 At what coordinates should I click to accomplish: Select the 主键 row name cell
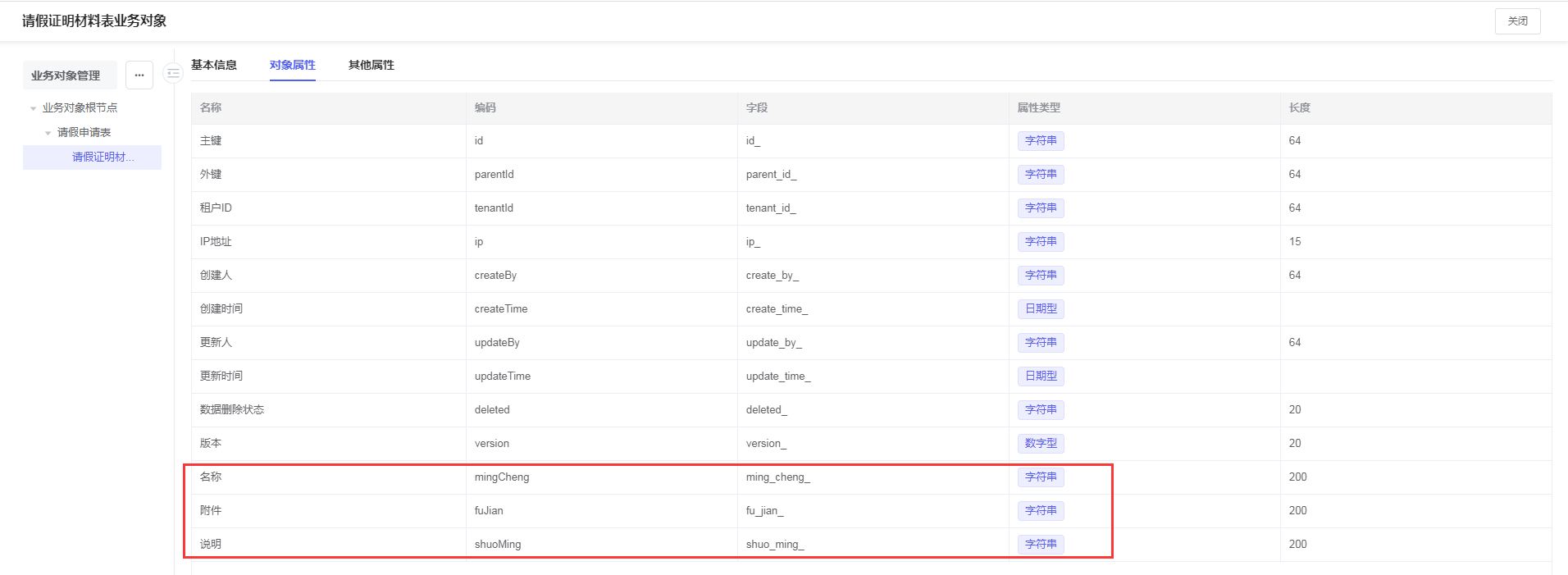pos(211,141)
